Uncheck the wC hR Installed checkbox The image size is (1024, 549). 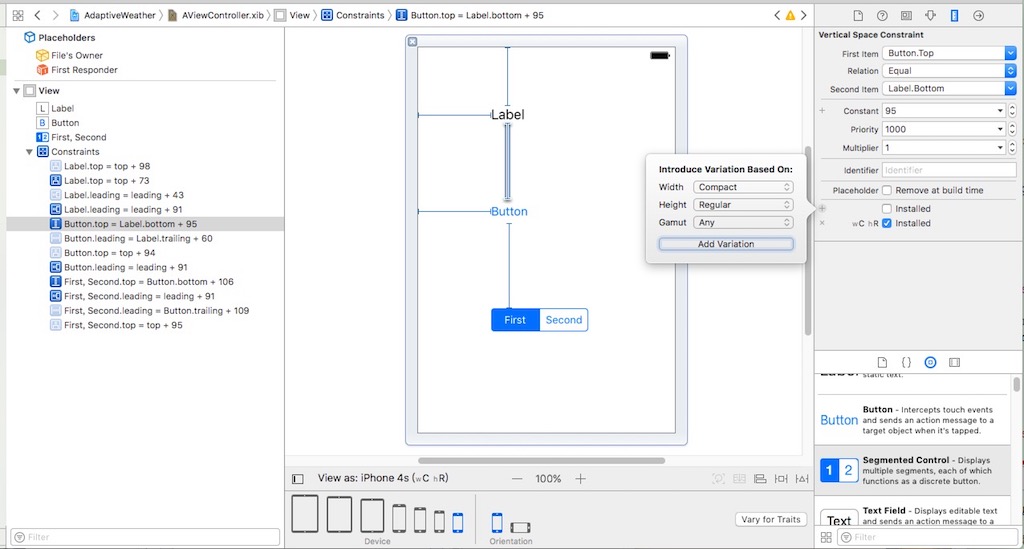tap(887, 223)
